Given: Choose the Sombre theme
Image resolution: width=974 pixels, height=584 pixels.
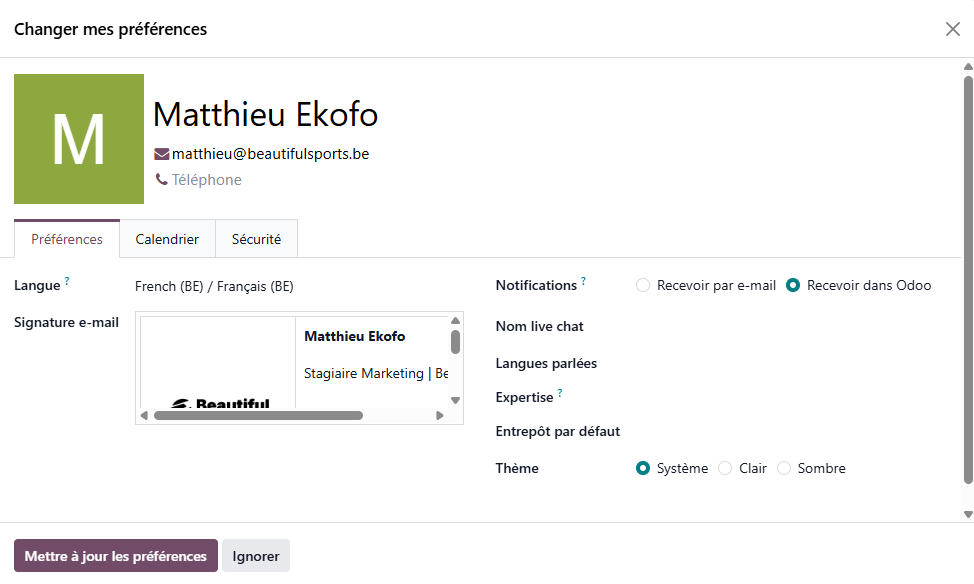Looking at the screenshot, I should coord(784,468).
